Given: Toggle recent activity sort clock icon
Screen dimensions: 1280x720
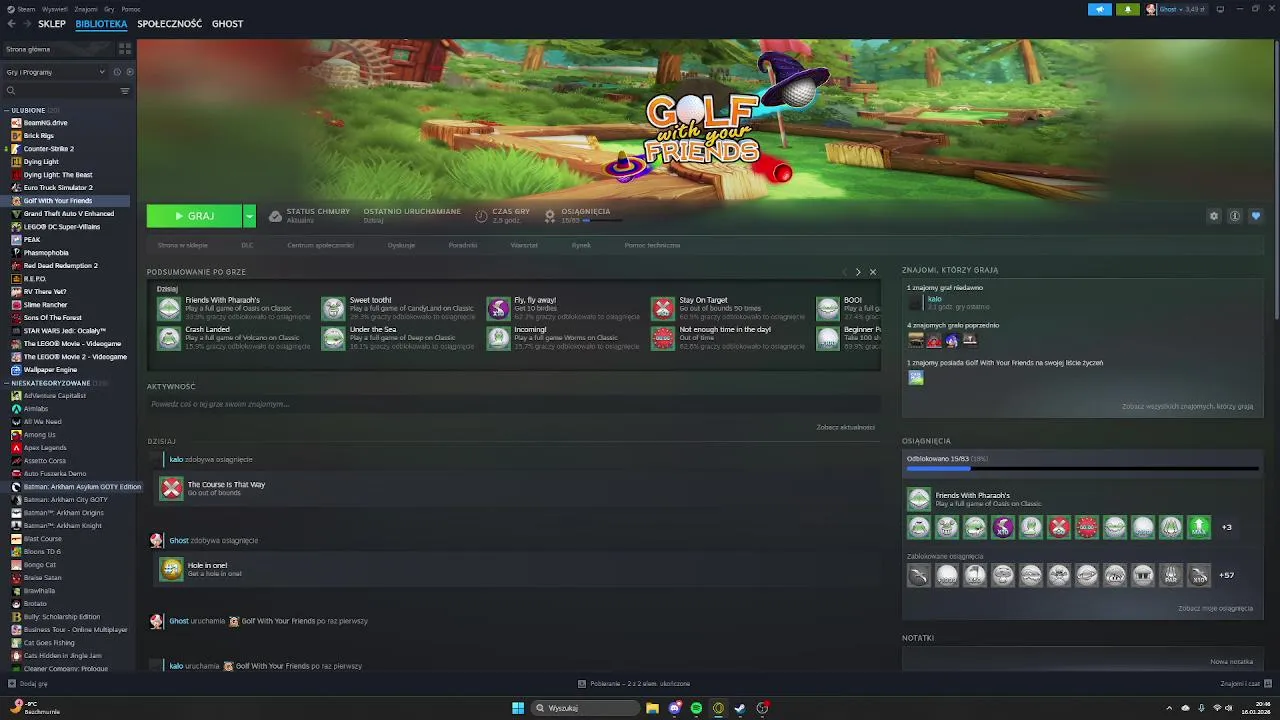Looking at the screenshot, I should (117, 72).
